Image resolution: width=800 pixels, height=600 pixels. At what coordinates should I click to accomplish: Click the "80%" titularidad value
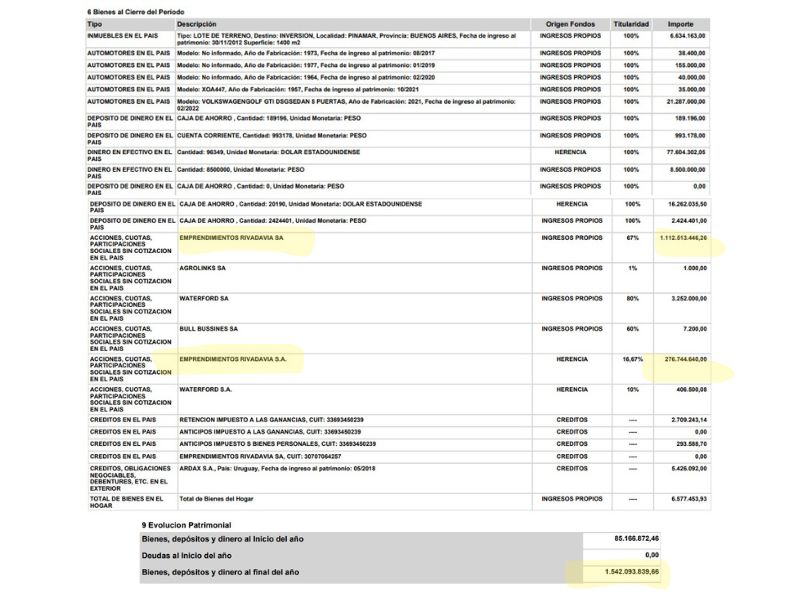pyautogui.click(x=633, y=298)
